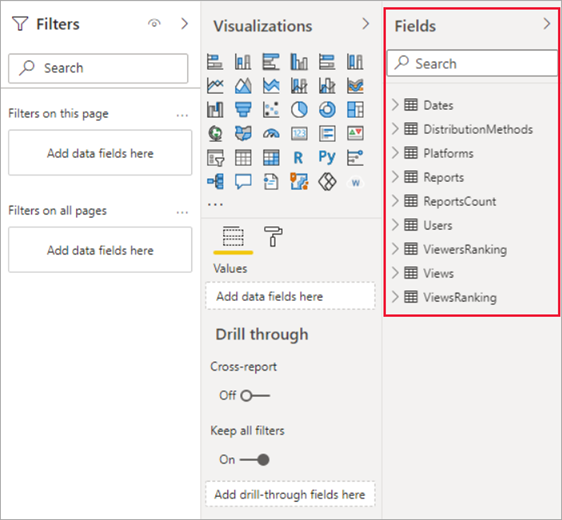Select the Scatter chart visual
The width and height of the screenshot is (562, 520).
tap(271, 110)
